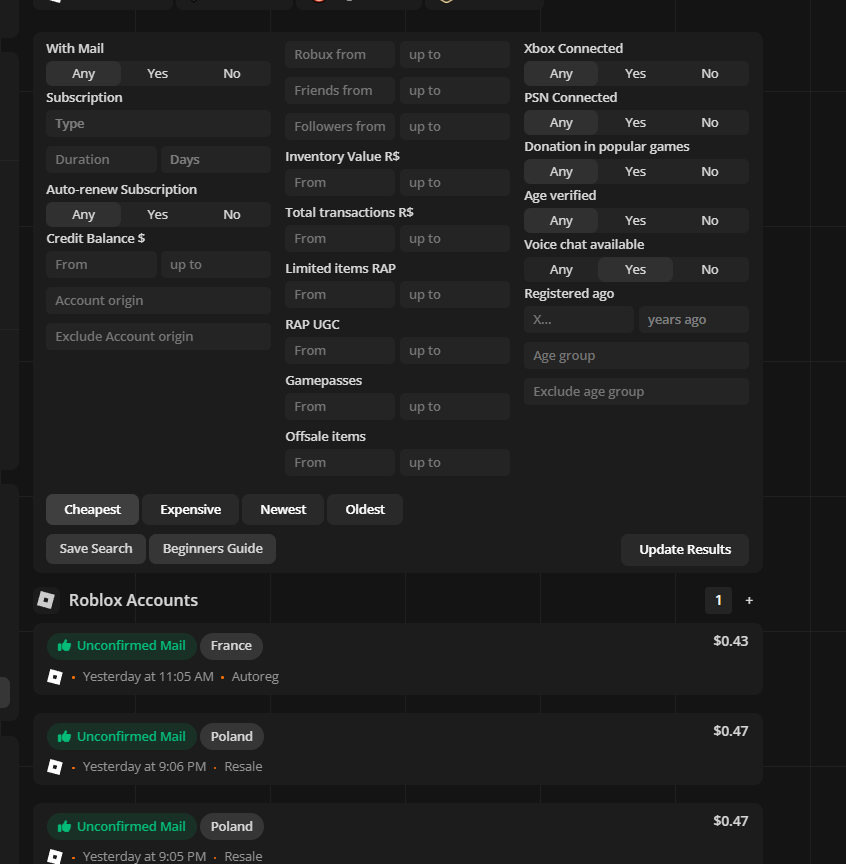Open the $0.43 France account listing
This screenshot has width=846, height=864.
(x=398, y=659)
